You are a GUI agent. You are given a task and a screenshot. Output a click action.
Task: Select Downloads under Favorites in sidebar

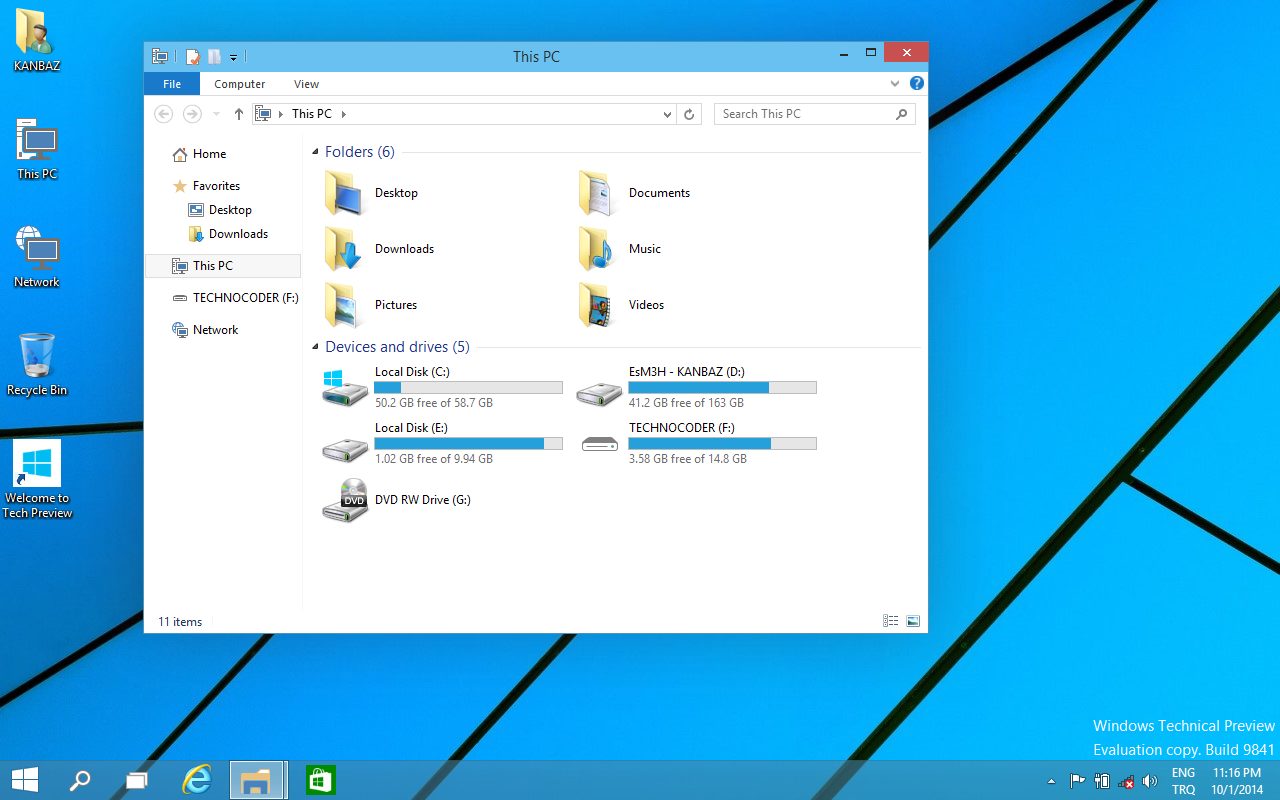[x=238, y=234]
